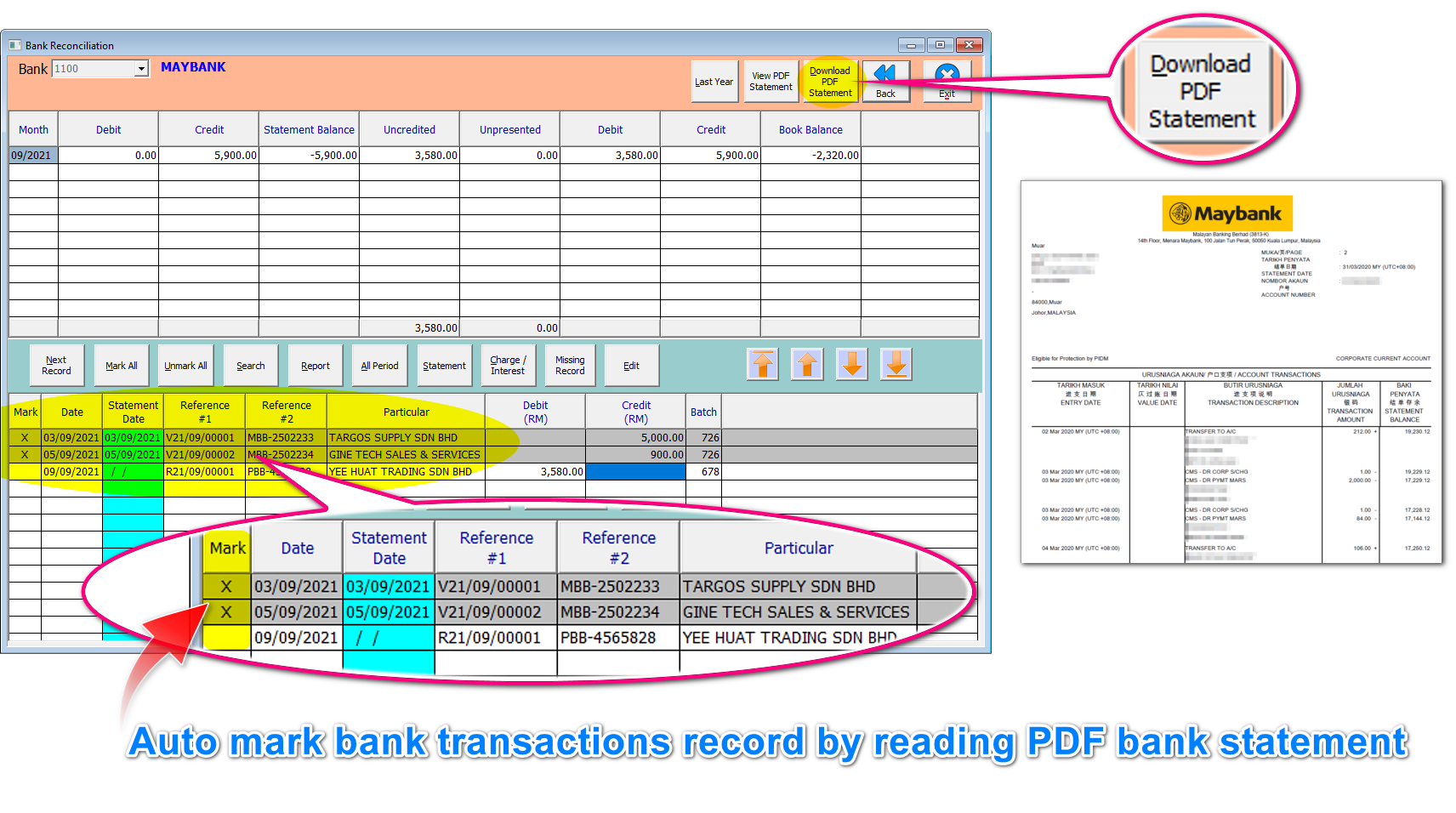
Task: Click the Mark All button
Action: 121,364
